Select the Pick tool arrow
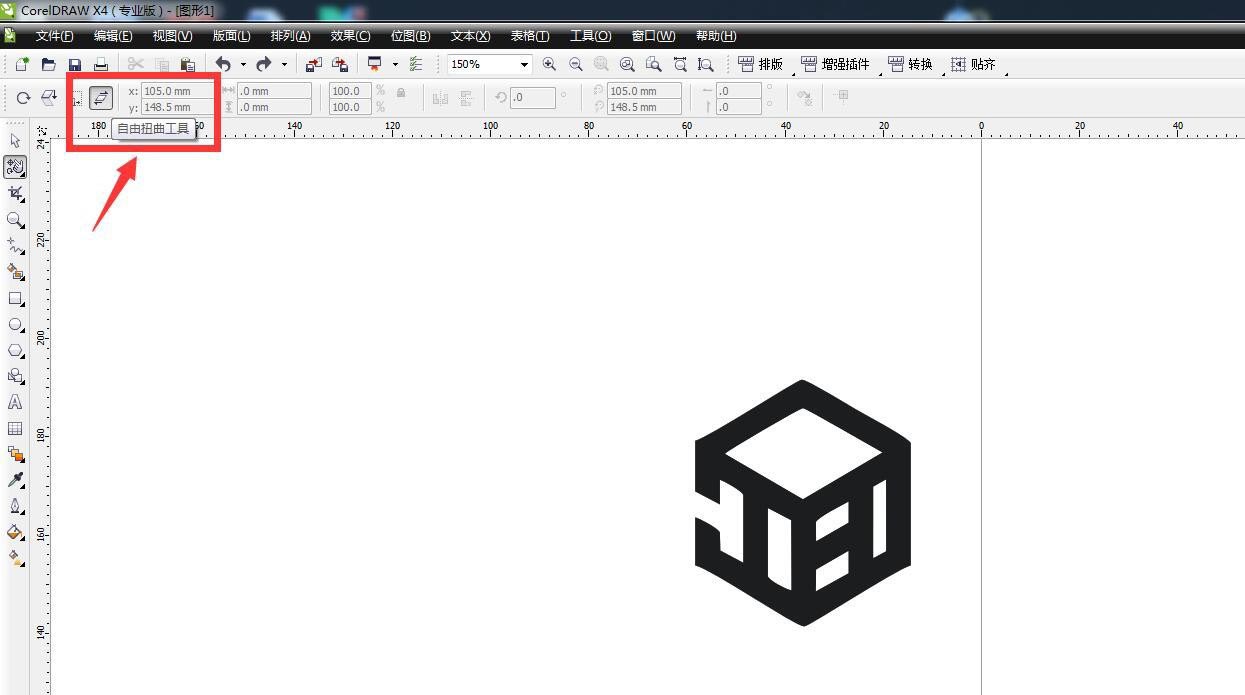This screenshot has width=1245, height=695. (x=15, y=141)
